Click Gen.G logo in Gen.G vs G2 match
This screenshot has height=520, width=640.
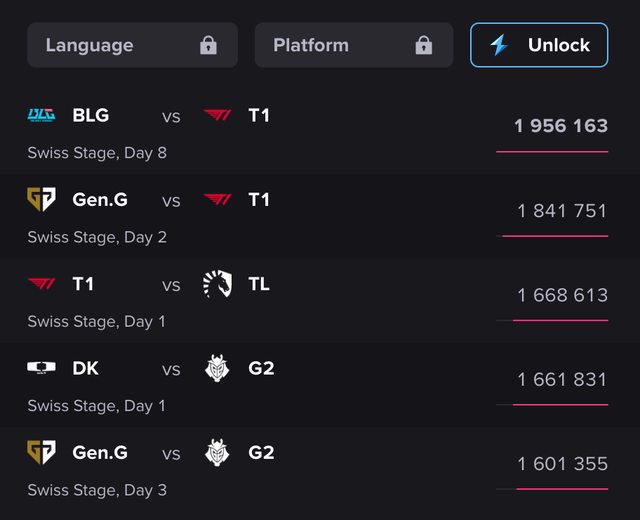coord(41,453)
